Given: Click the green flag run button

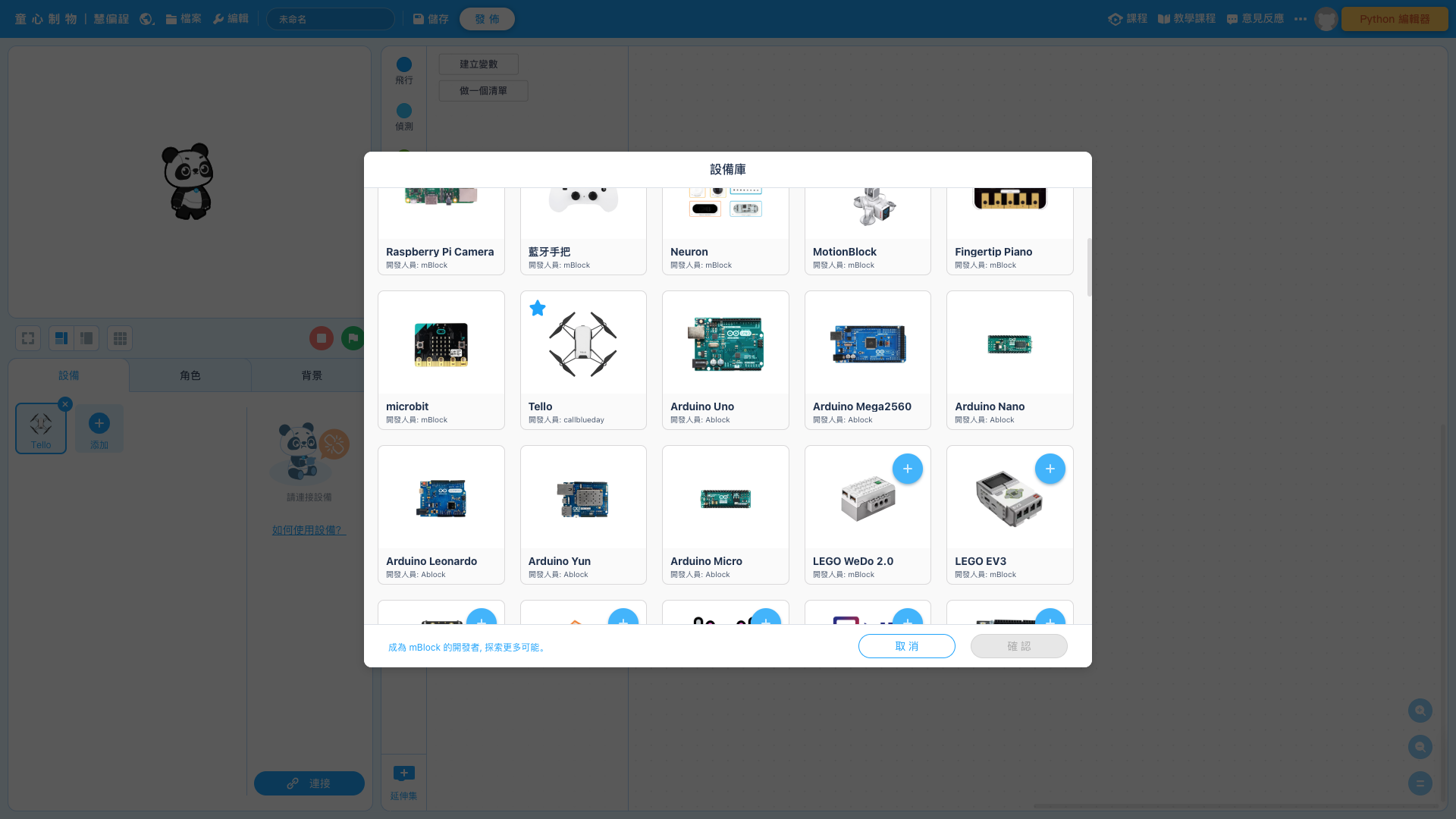Looking at the screenshot, I should click(x=353, y=338).
